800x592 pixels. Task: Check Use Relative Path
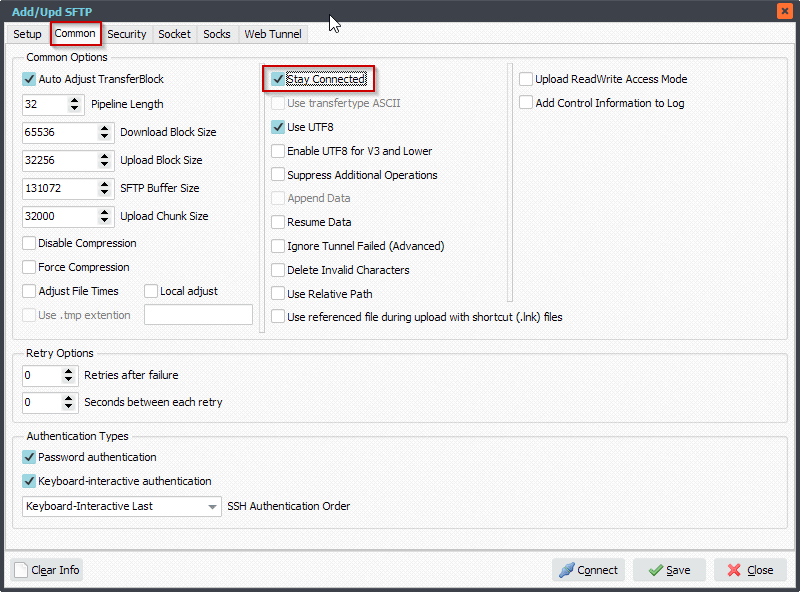[x=276, y=293]
